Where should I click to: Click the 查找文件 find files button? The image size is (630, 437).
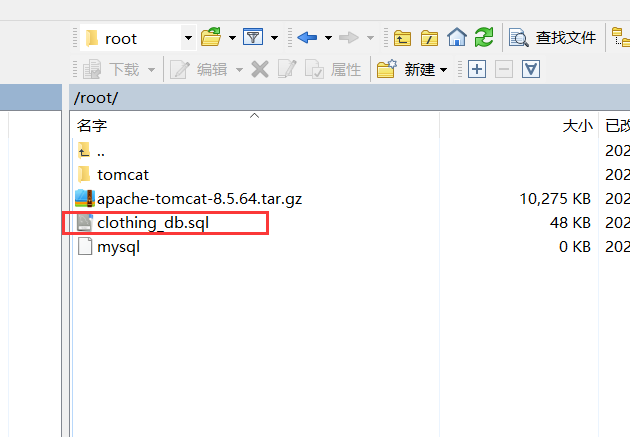click(552, 37)
